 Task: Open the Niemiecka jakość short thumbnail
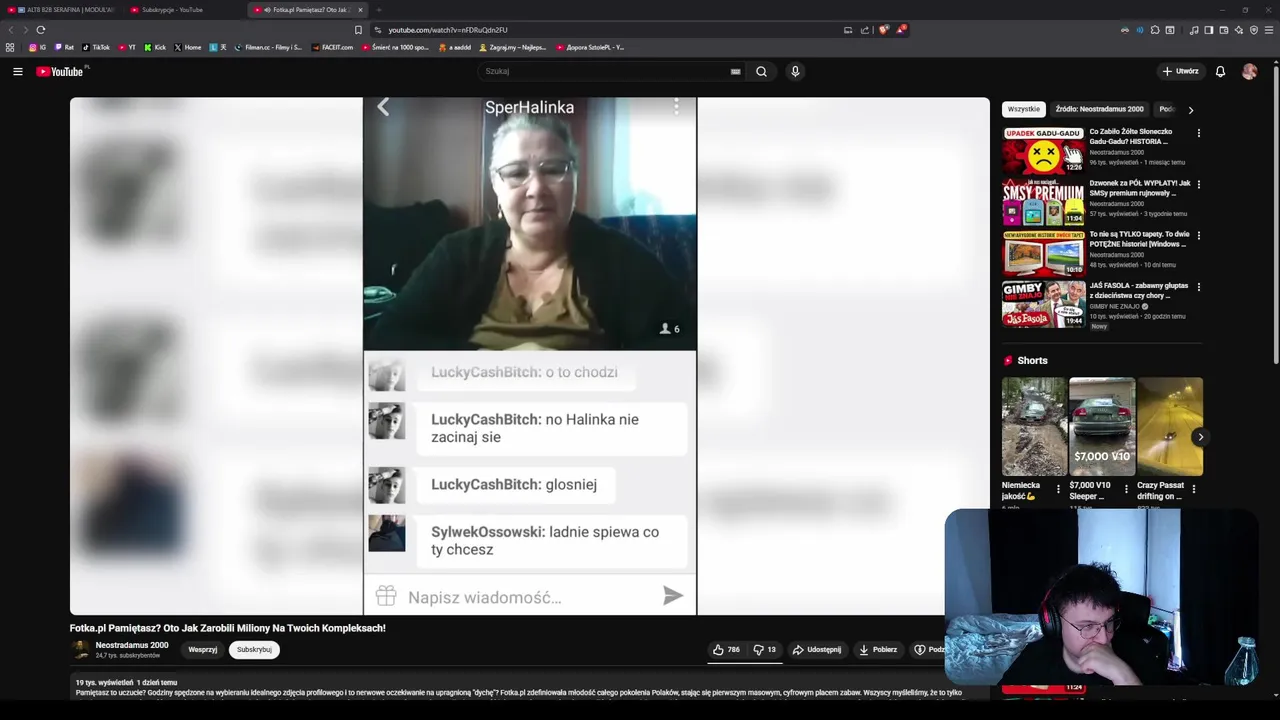1034,426
